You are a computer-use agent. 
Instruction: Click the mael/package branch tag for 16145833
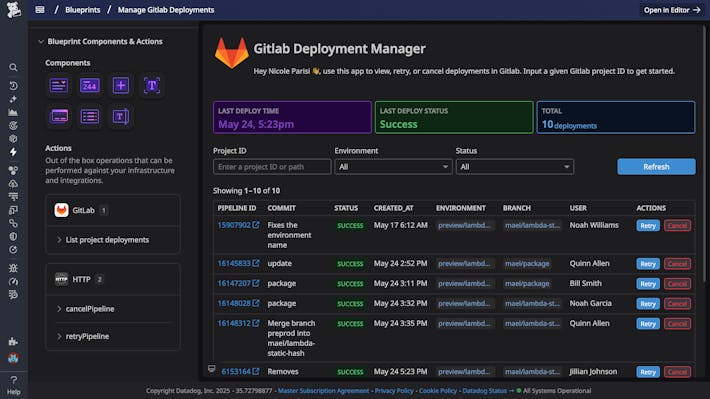527,264
